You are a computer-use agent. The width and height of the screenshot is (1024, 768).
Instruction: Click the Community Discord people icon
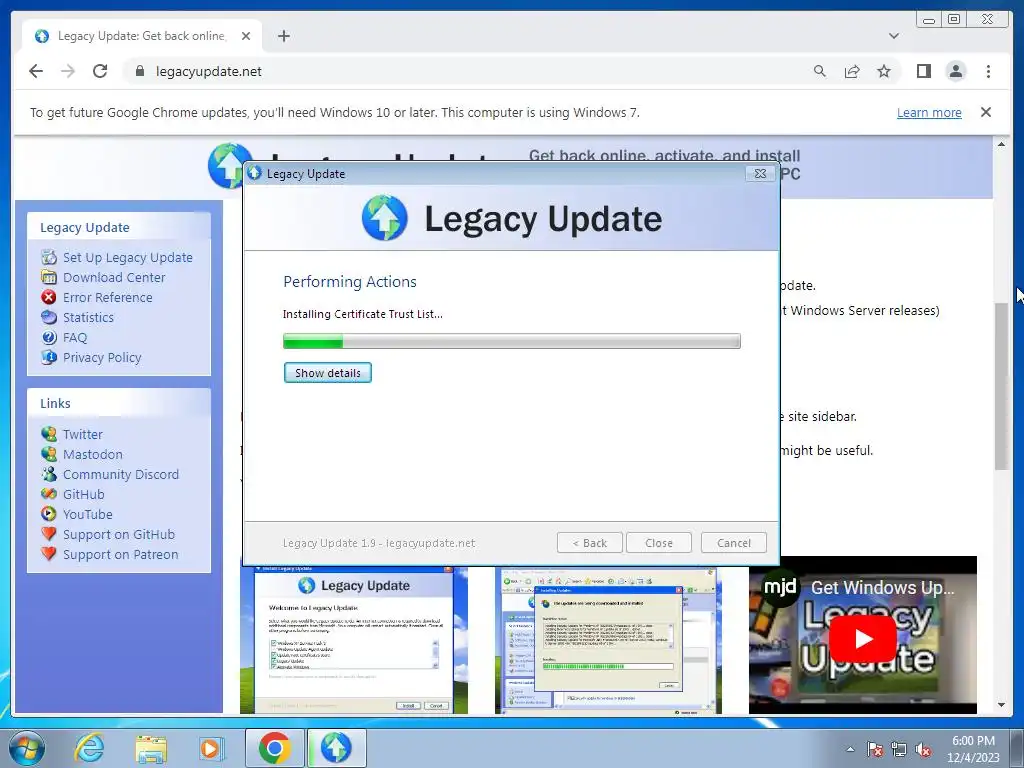pos(49,474)
